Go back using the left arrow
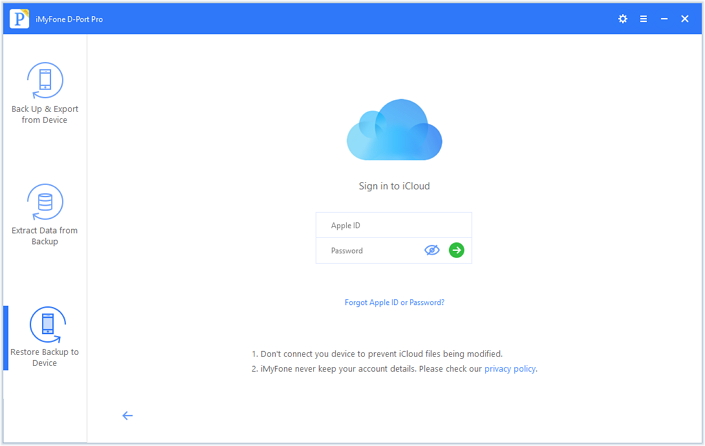This screenshot has width=705, height=446. tap(128, 415)
